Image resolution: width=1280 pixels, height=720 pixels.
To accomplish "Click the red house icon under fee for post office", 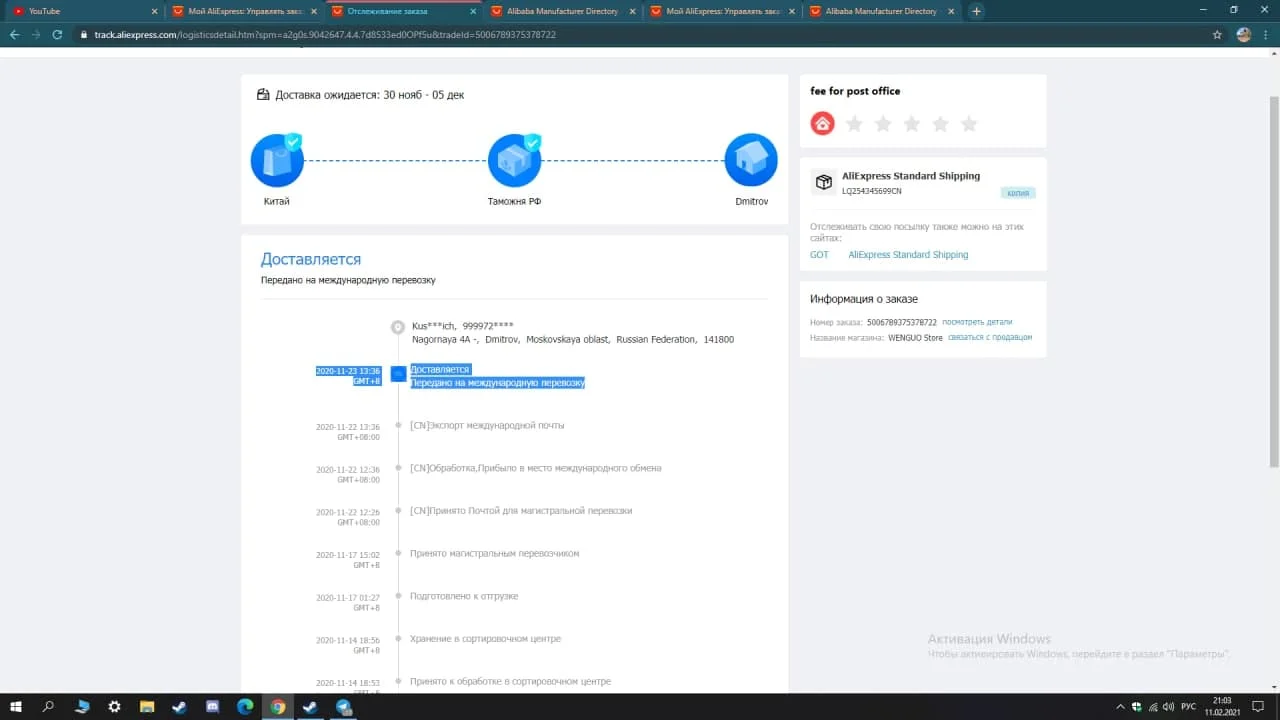I will point(822,123).
